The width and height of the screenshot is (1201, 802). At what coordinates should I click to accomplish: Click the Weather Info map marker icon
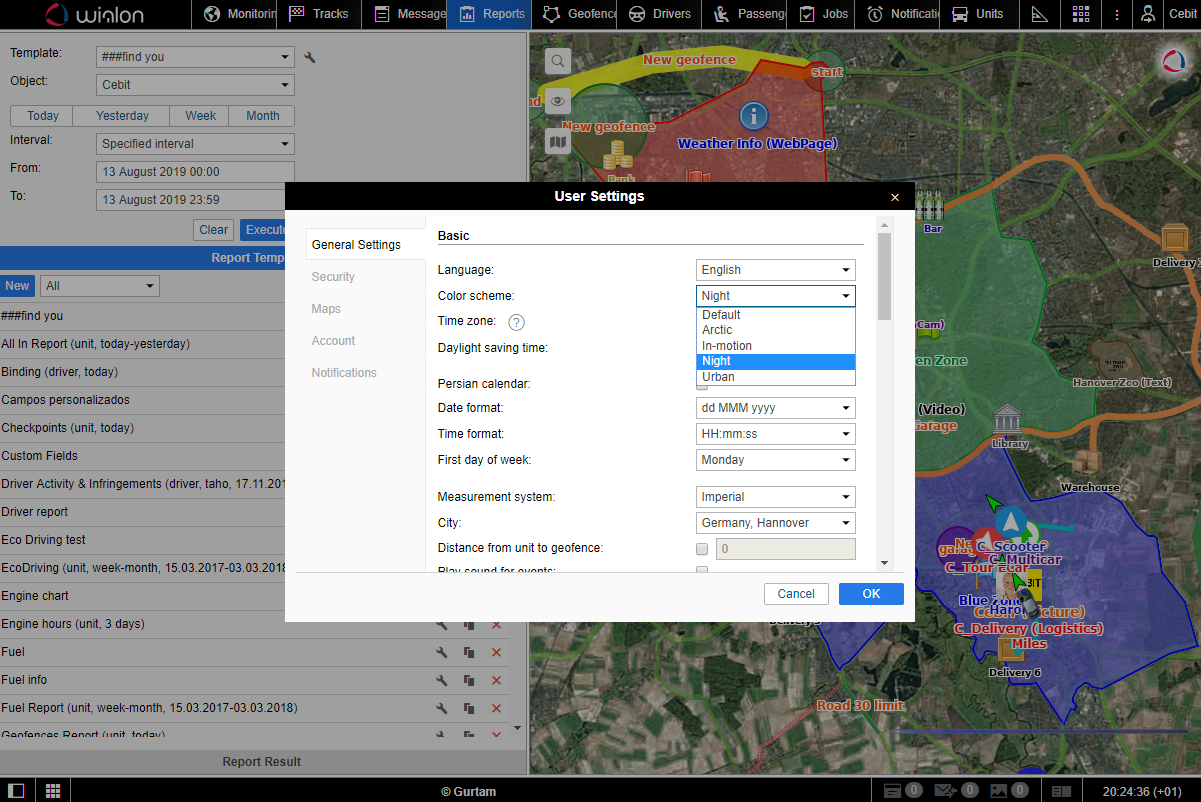coord(753,116)
